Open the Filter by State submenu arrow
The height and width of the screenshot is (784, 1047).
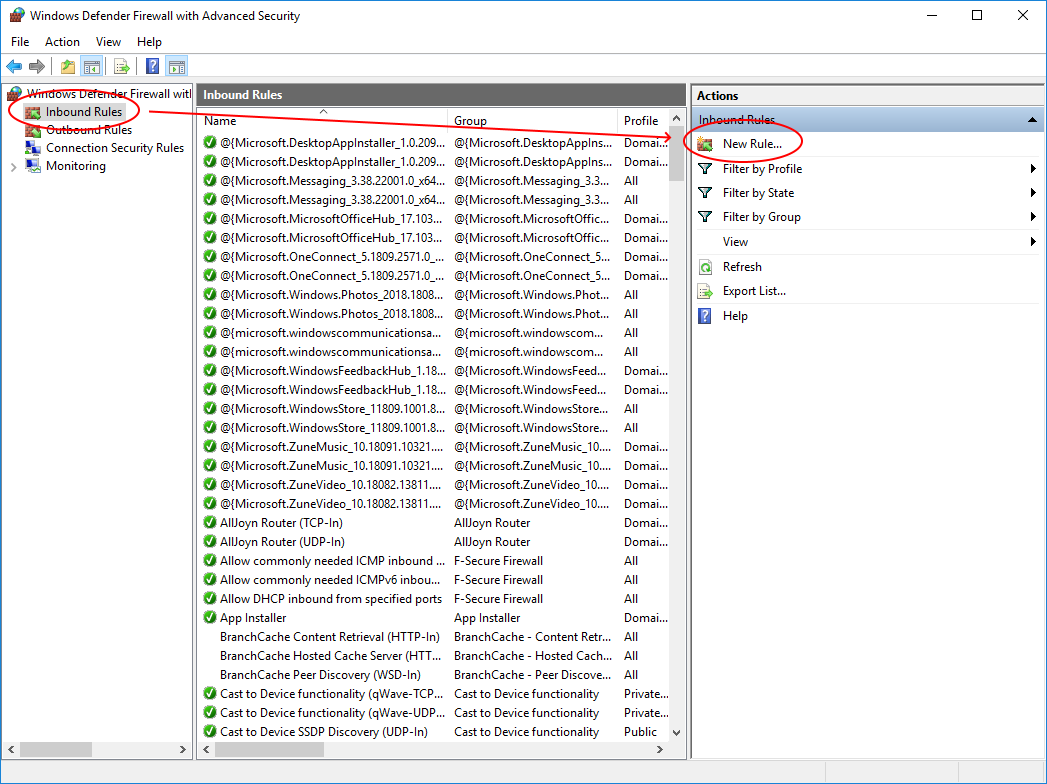point(1033,193)
